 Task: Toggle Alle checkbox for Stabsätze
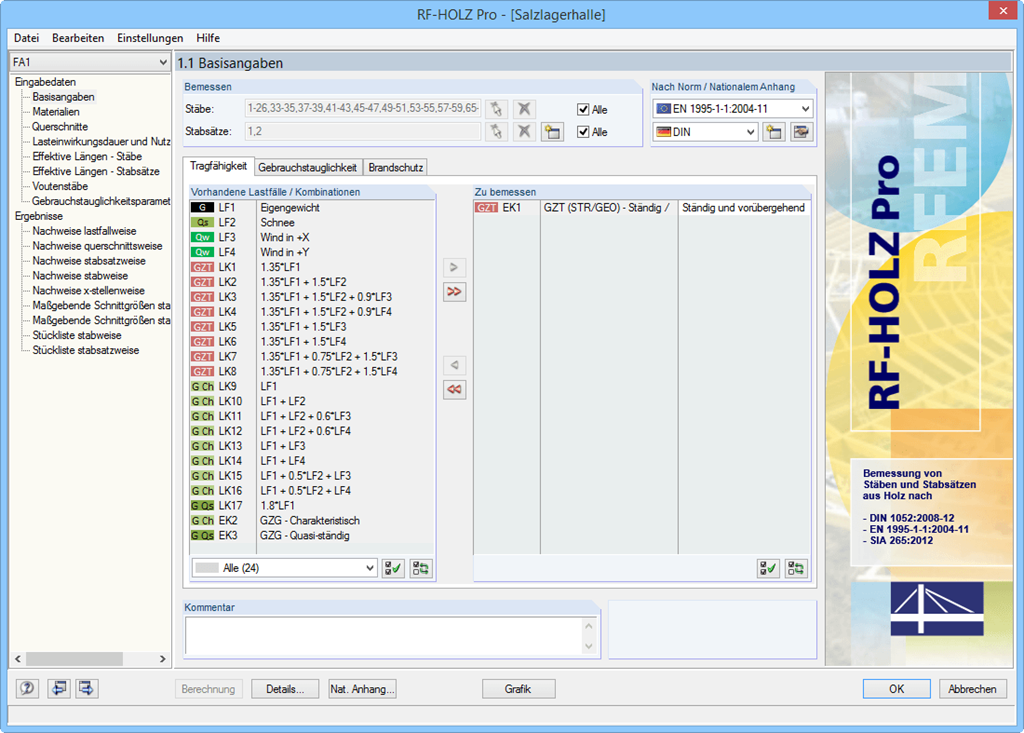point(583,132)
